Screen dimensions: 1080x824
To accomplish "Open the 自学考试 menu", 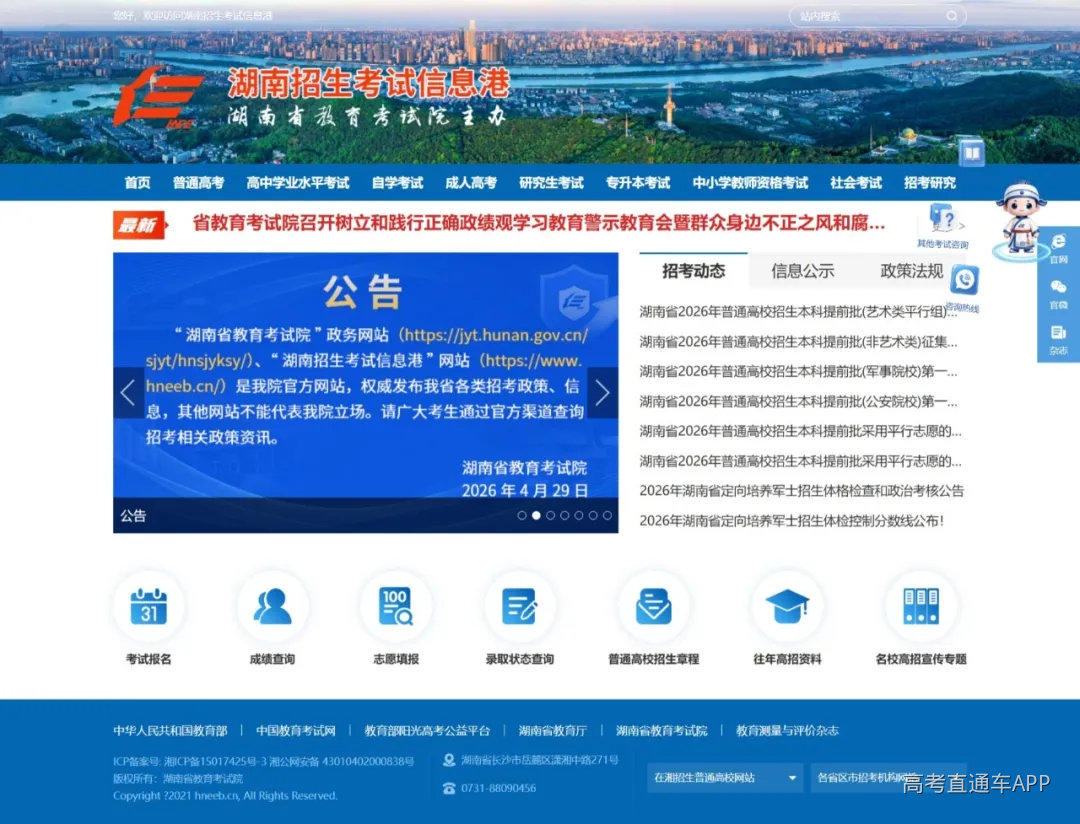I will (397, 183).
